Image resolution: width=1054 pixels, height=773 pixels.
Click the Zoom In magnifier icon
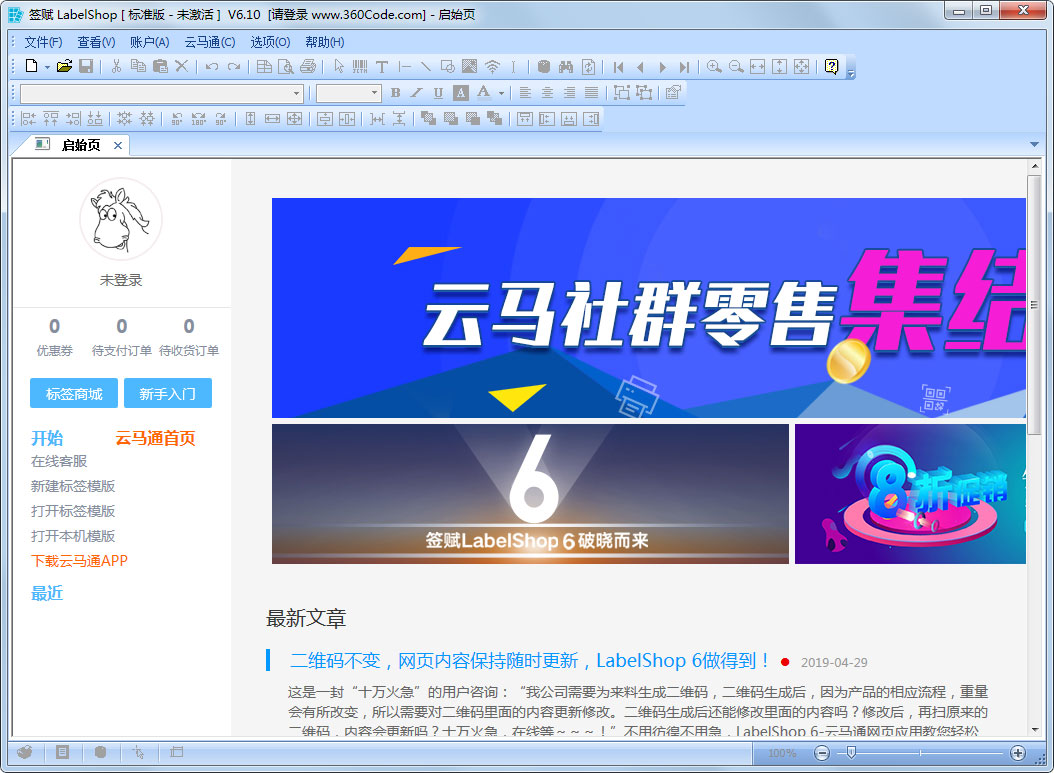point(715,68)
